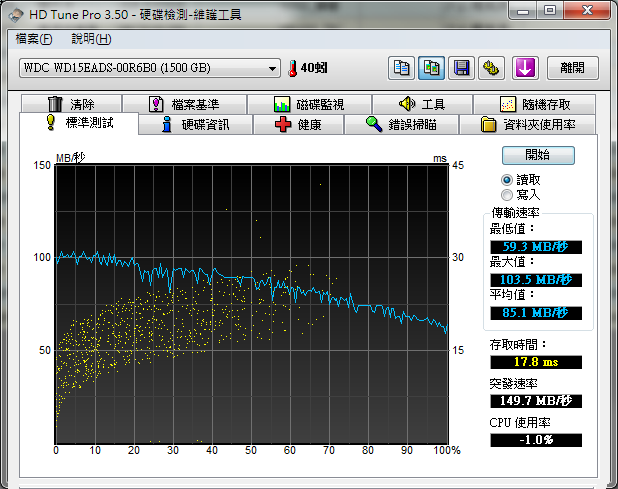Click the bar chart icon on 磁碟監視 tab
Screen dimensions: 618x489
click(282, 104)
